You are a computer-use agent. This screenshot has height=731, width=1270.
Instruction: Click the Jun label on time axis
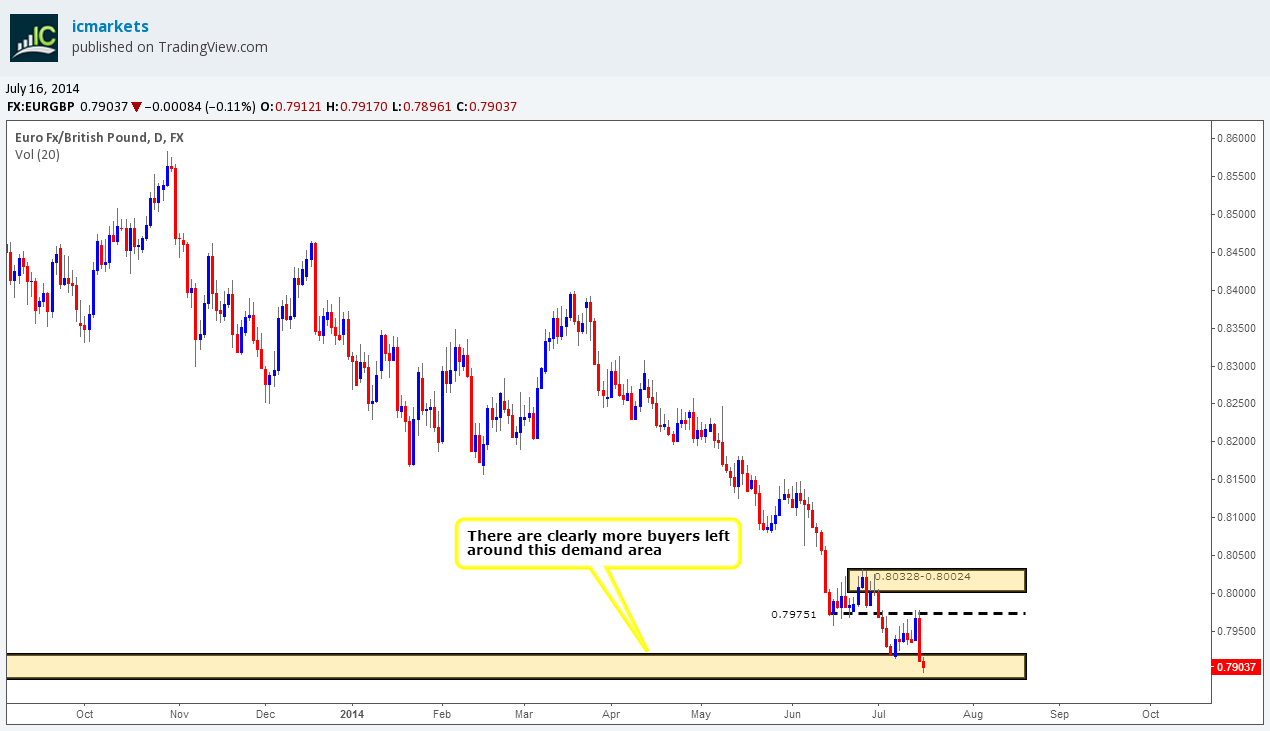tap(792, 714)
